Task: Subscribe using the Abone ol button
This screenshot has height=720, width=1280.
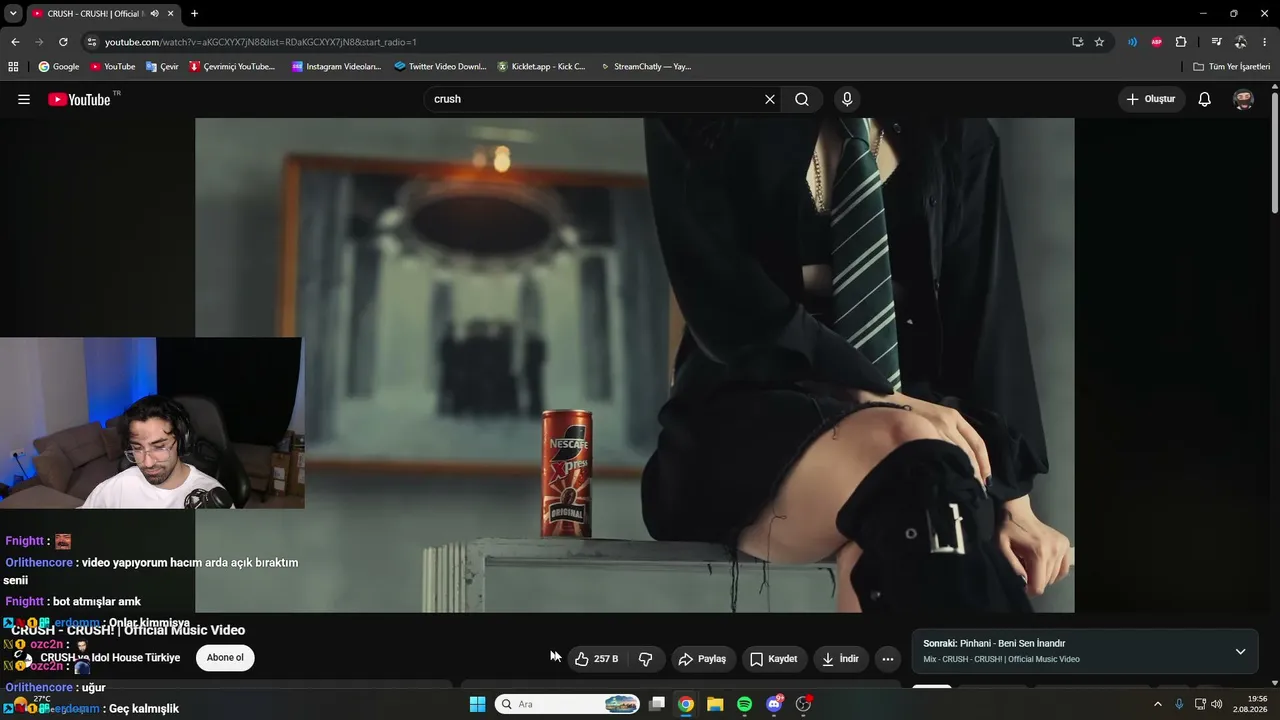Action: pyautogui.click(x=225, y=658)
